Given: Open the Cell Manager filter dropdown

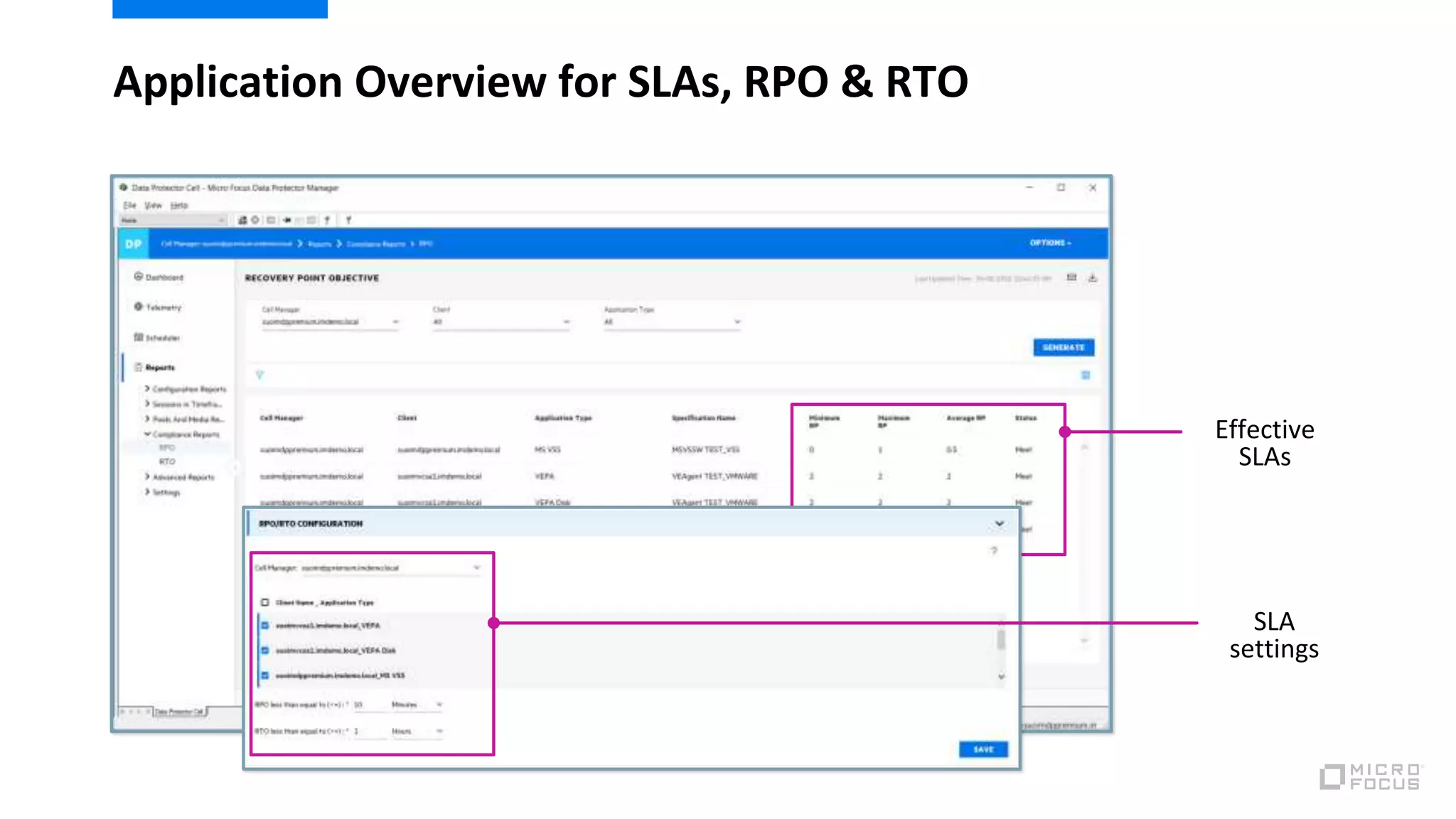Looking at the screenshot, I should 330,322.
